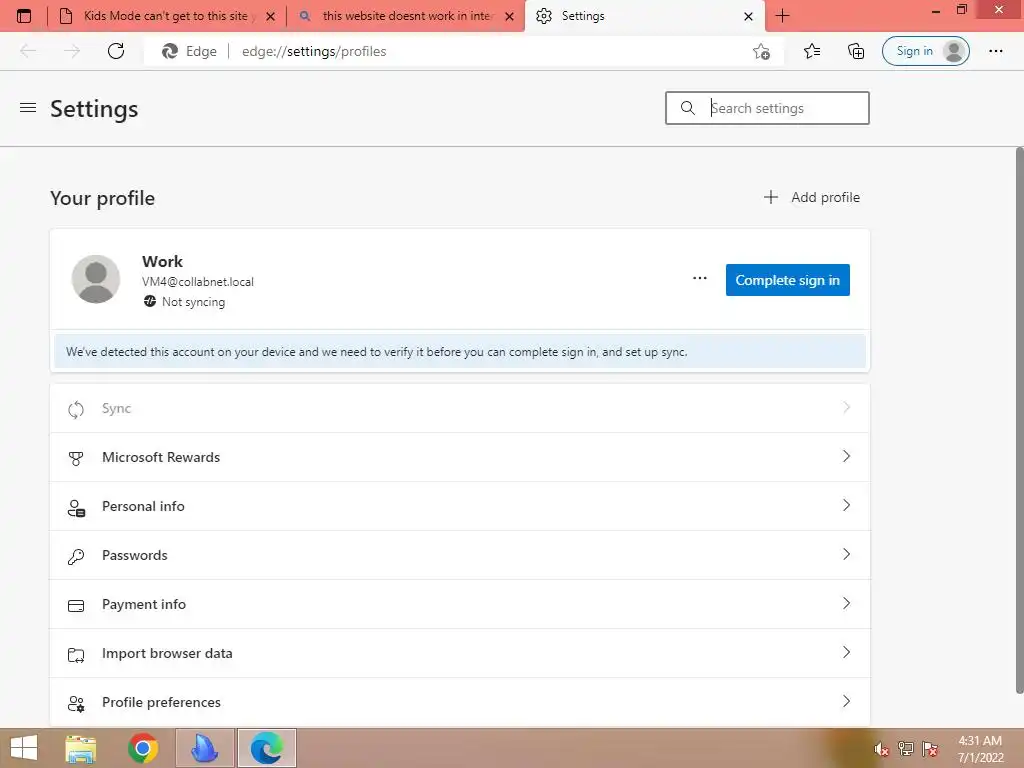Click the browser Forward arrow
The image size is (1024, 768).
tap(72, 51)
